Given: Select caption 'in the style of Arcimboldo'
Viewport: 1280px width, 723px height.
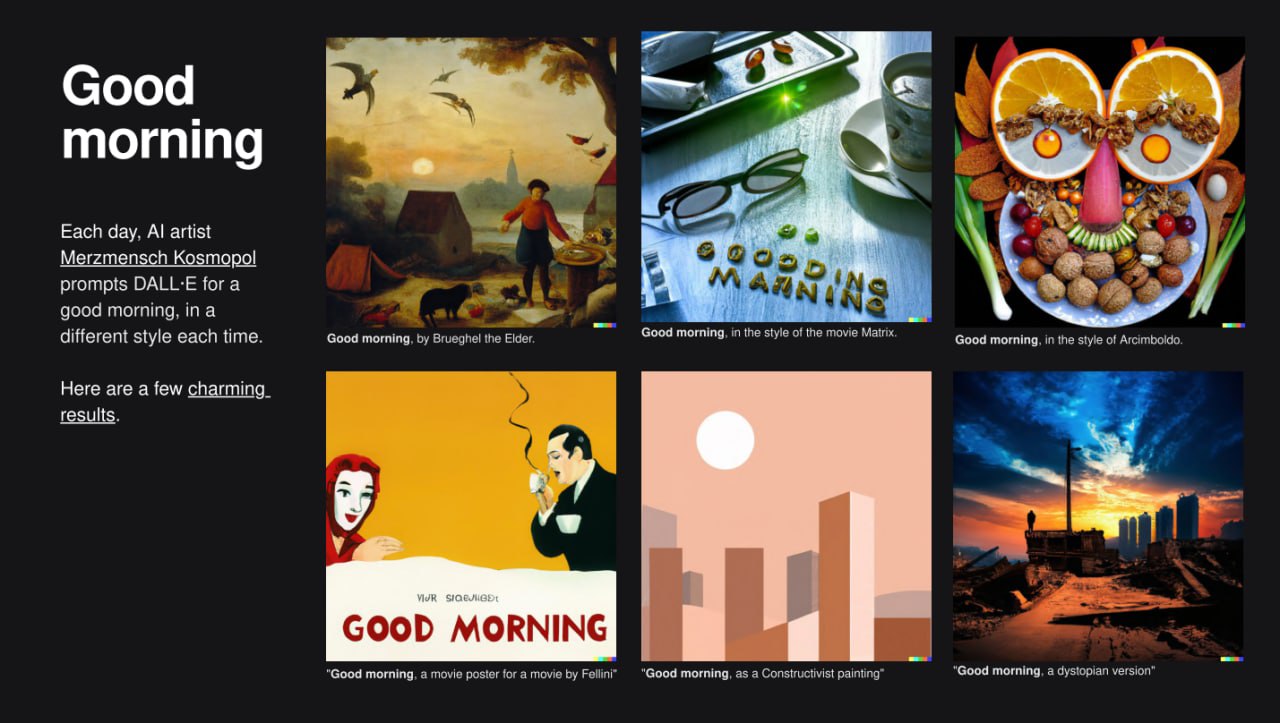Looking at the screenshot, I should point(1113,340).
